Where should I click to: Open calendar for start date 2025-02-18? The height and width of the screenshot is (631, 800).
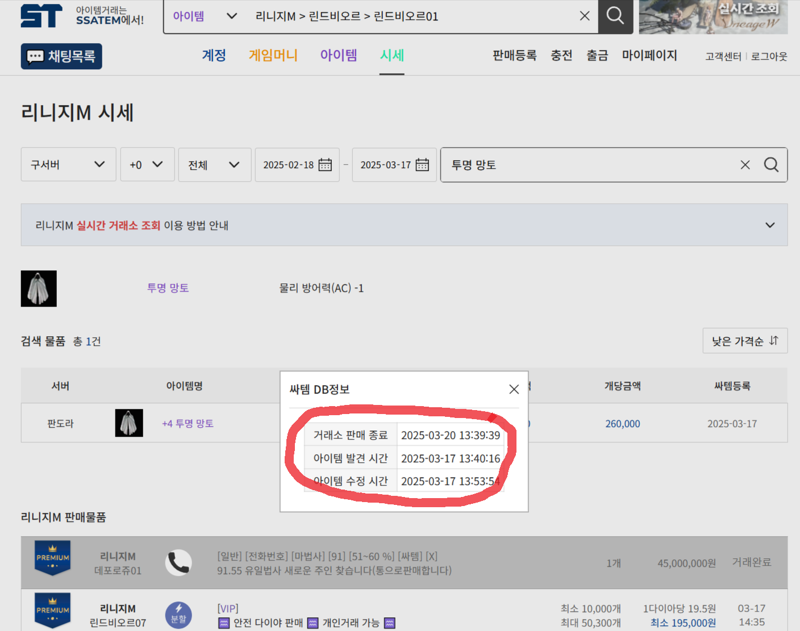325,165
